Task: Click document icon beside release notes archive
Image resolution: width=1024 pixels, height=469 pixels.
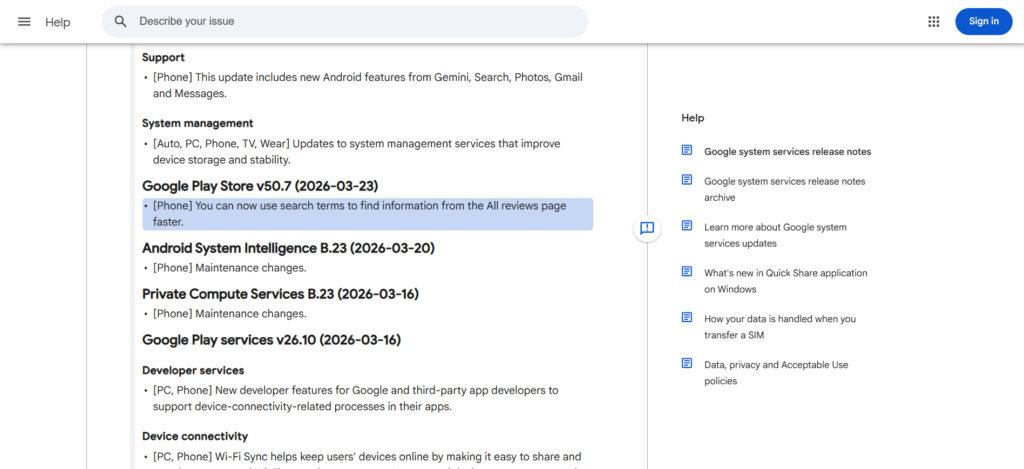Action: click(687, 180)
